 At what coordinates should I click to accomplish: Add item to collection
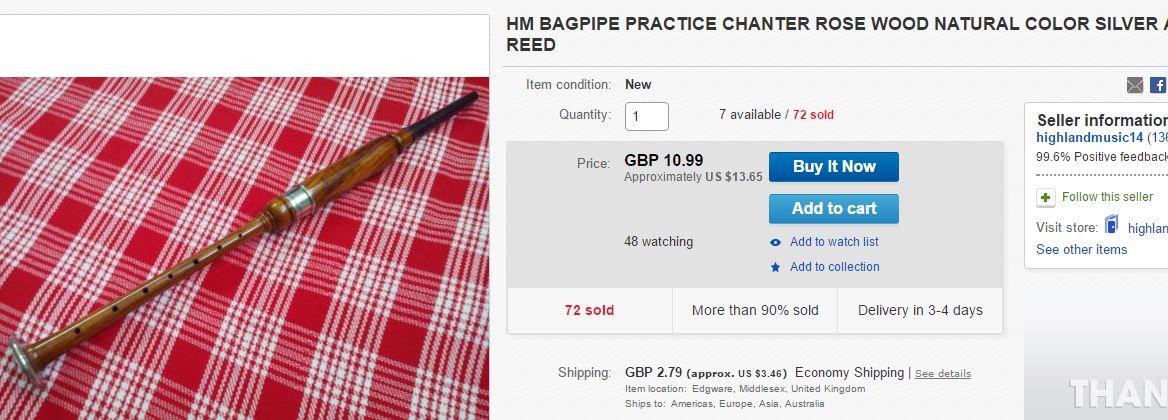click(834, 267)
